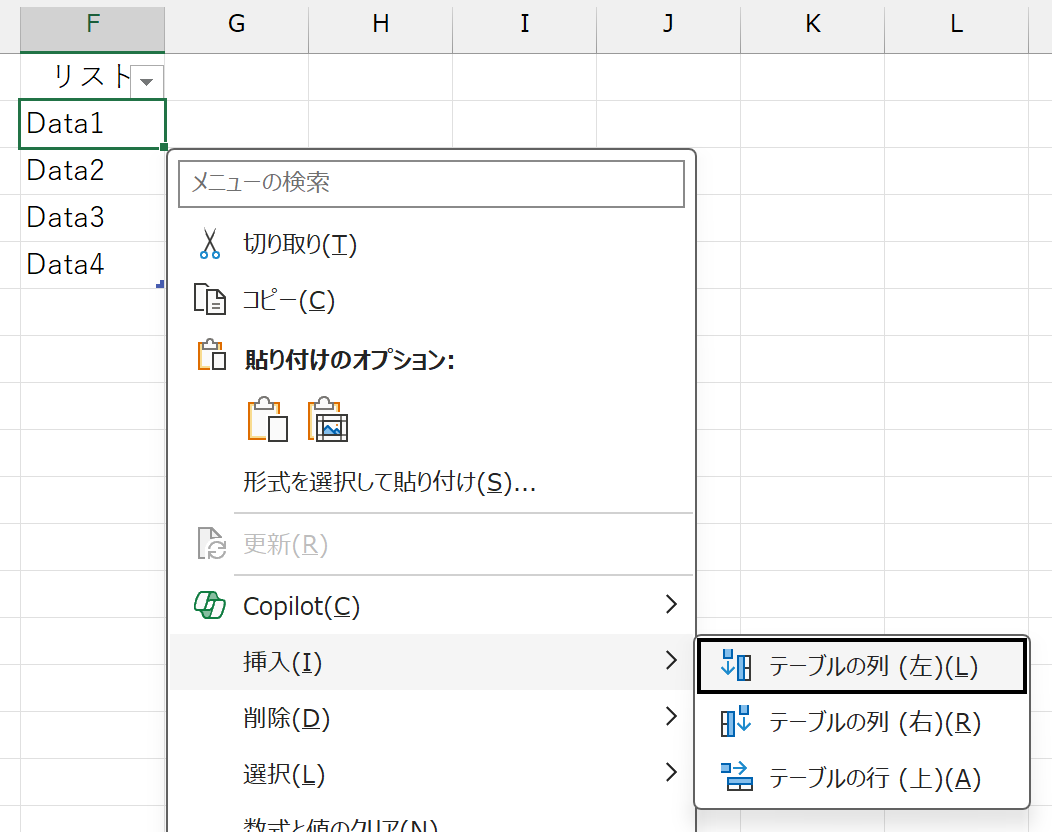Open the 削除(D) menu entry
This screenshot has height=832, width=1052.
(x=431, y=718)
